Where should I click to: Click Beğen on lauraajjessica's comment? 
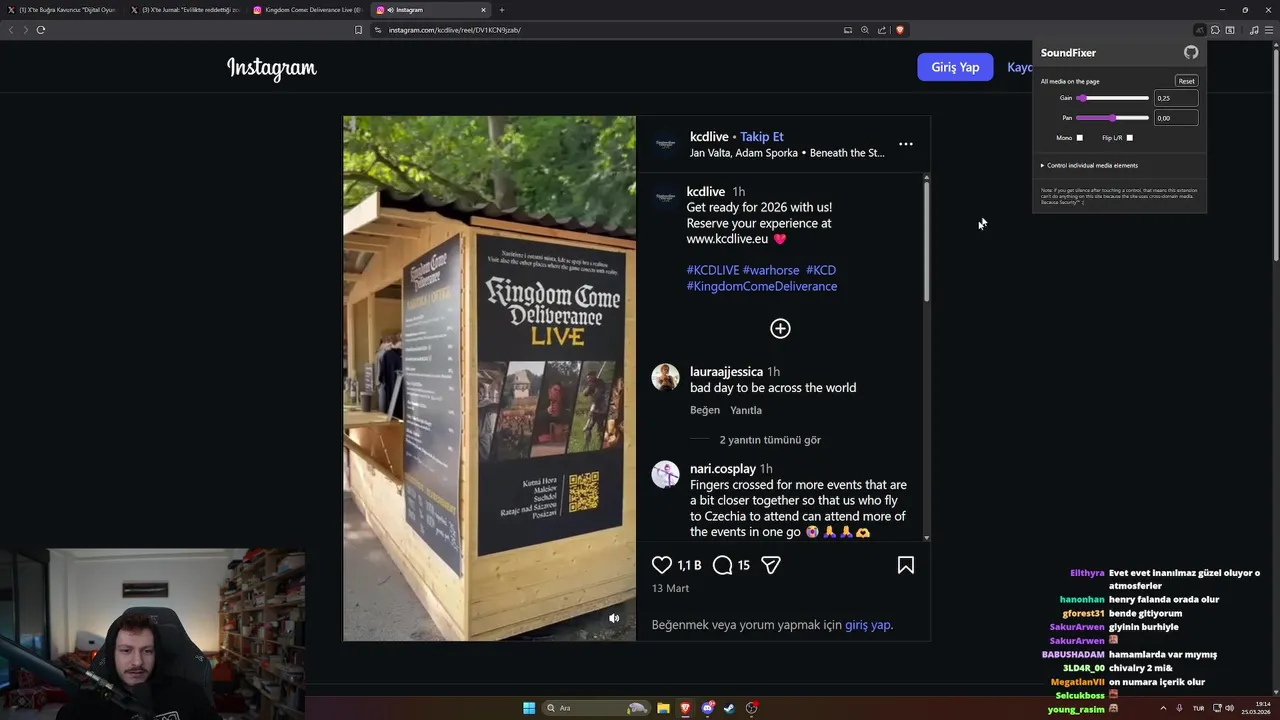tap(705, 410)
